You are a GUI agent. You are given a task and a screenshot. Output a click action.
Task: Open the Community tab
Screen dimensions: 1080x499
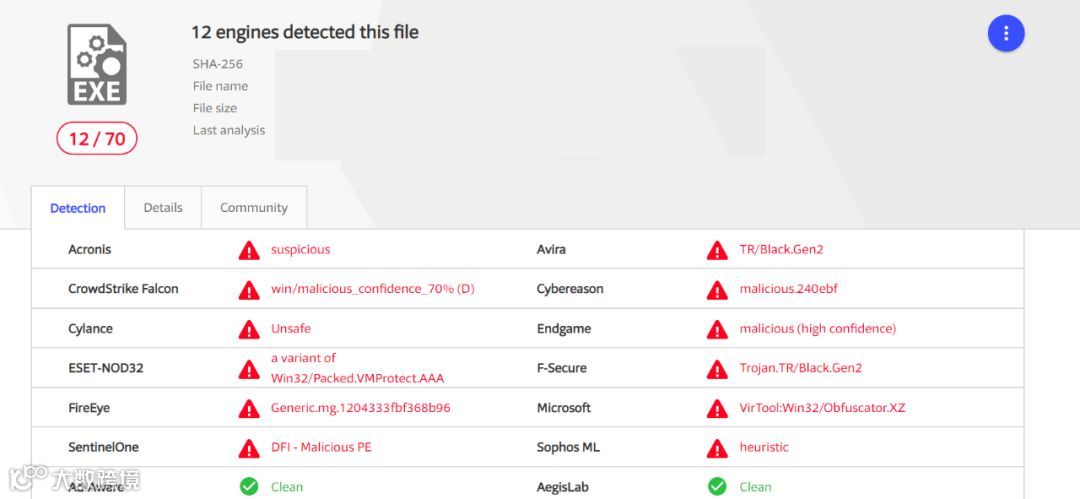click(253, 207)
